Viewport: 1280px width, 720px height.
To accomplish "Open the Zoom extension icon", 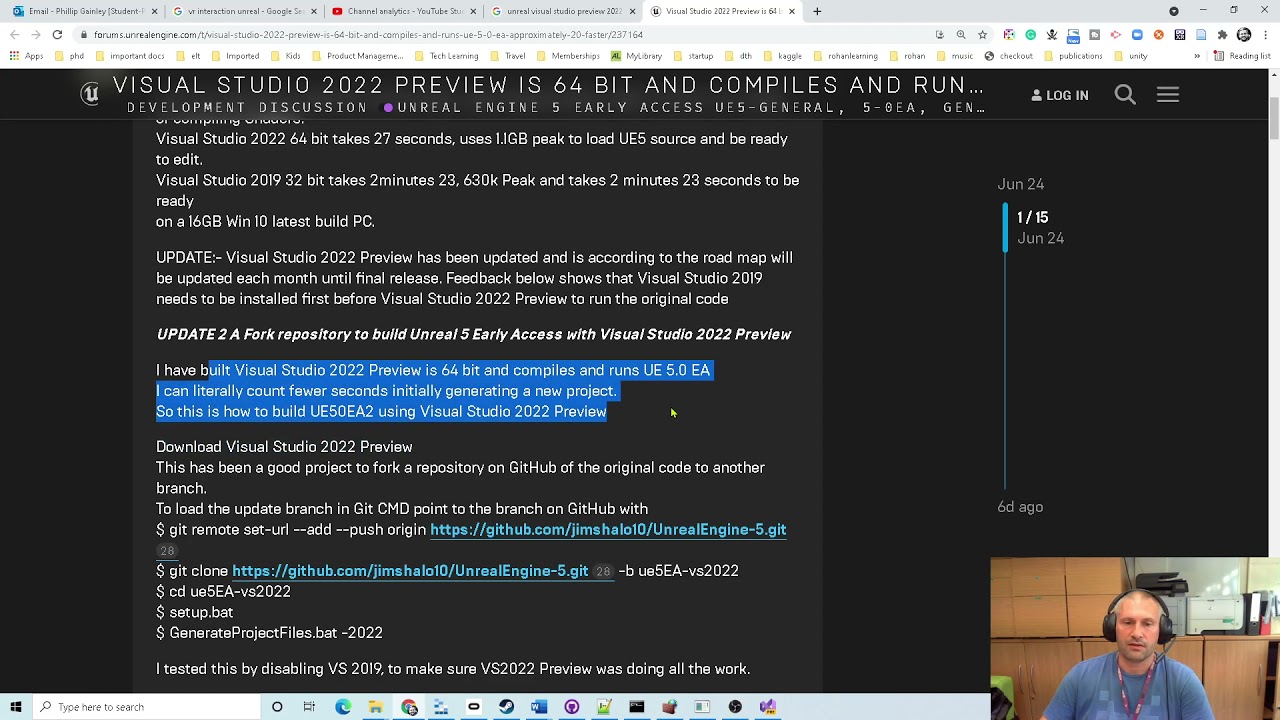I will pyautogui.click(x=1137, y=35).
